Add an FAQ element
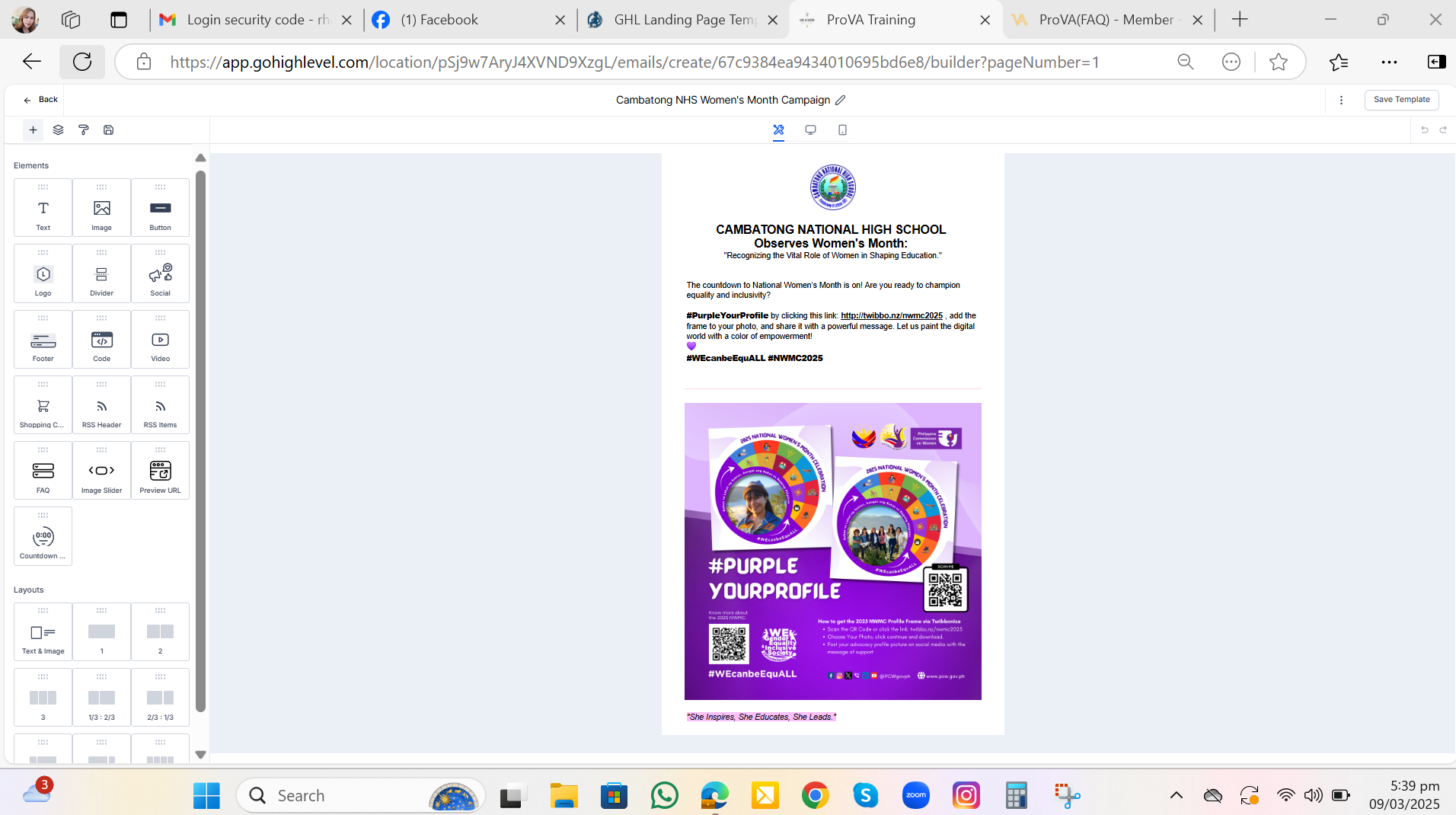 pos(43,471)
